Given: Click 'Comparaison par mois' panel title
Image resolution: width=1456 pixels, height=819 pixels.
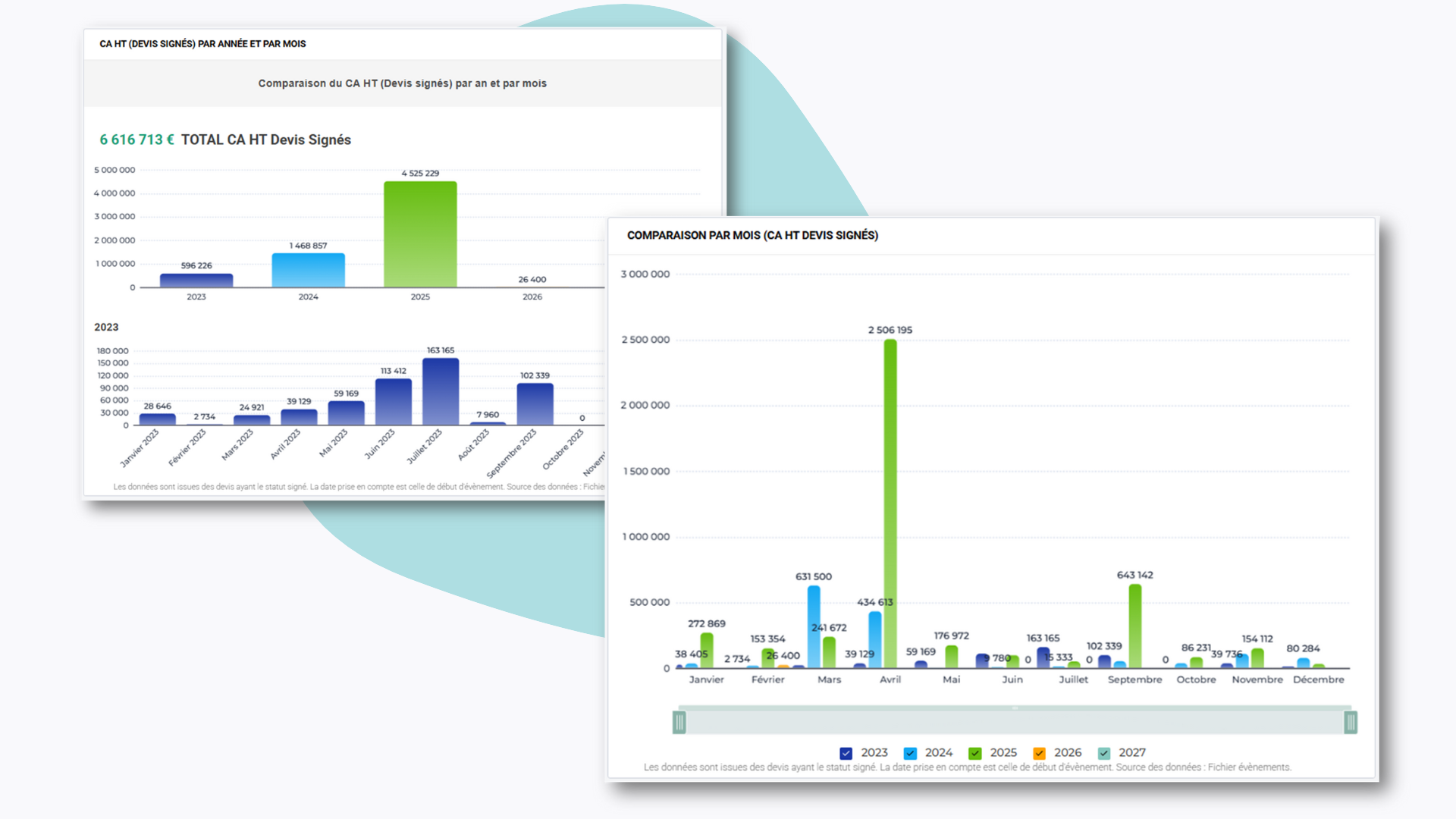Looking at the screenshot, I should pos(752,236).
